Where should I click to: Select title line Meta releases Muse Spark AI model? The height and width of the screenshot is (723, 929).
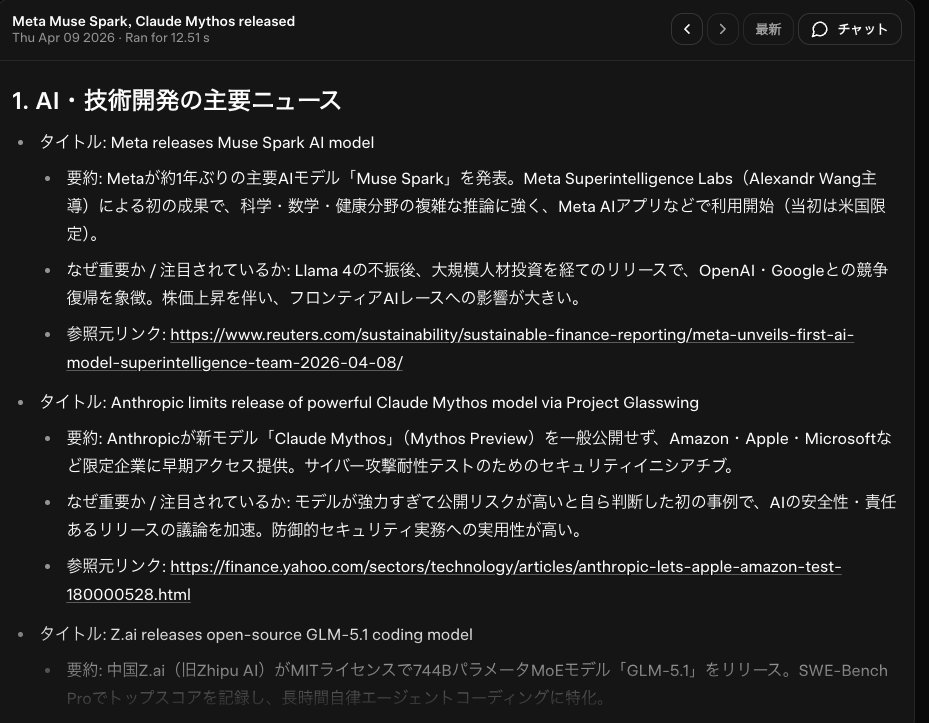(x=207, y=142)
